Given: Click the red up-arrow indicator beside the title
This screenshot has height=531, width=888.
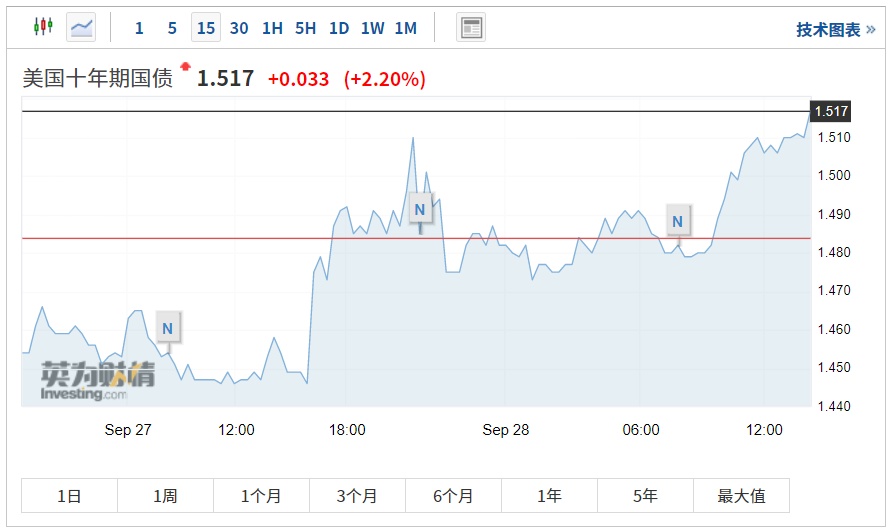Looking at the screenshot, I should 184,67.
